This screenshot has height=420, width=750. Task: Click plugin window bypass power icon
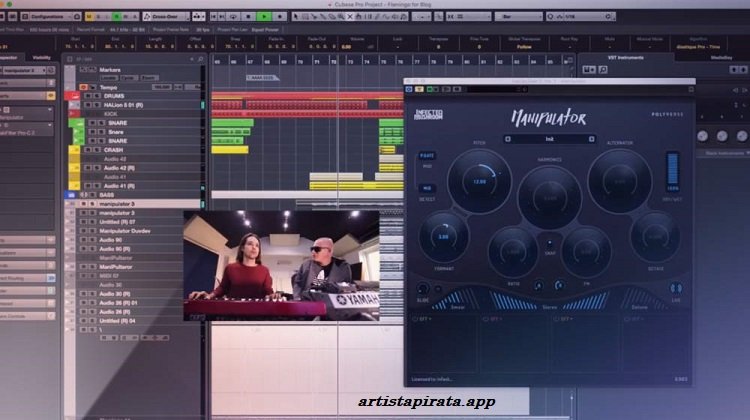(409, 89)
